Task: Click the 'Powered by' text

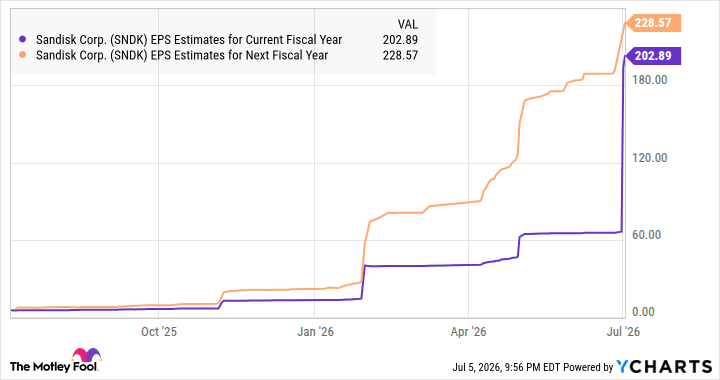Action: point(588,367)
